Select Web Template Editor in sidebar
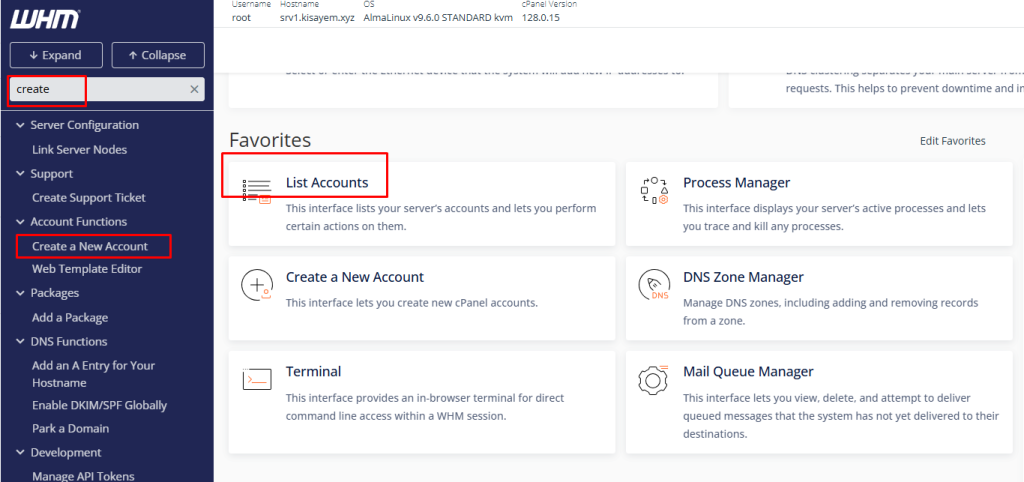 pos(87,269)
